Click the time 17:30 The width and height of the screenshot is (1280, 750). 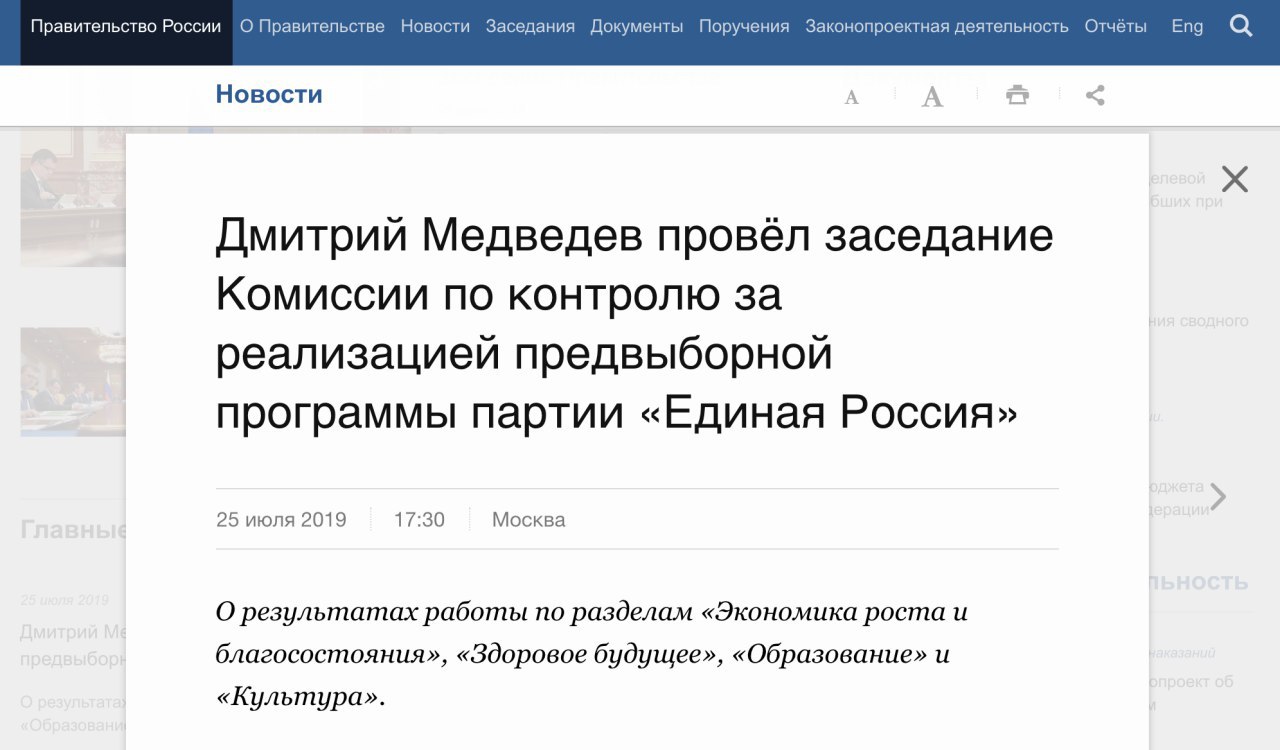(x=419, y=520)
